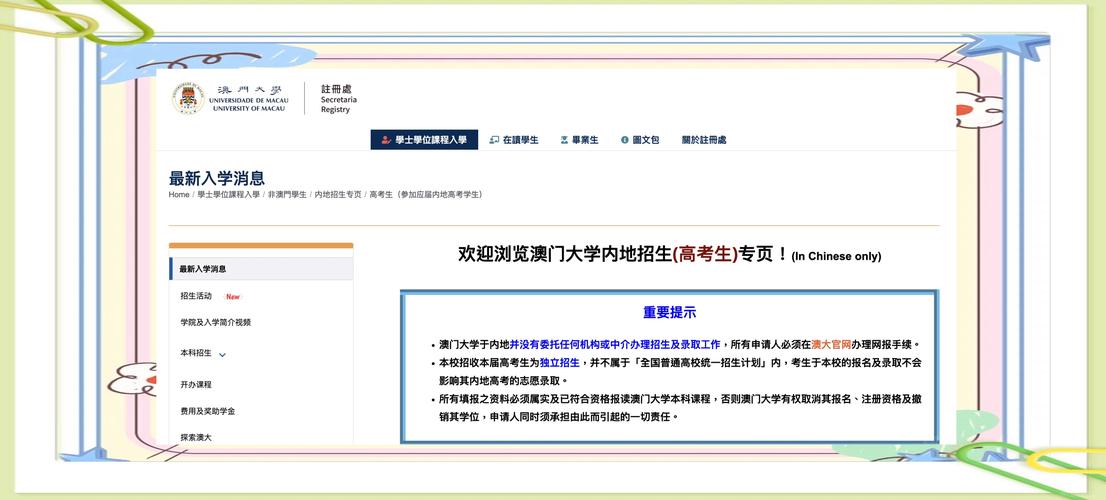Open the 非澳門學生 breadcrumb link

click(x=287, y=195)
